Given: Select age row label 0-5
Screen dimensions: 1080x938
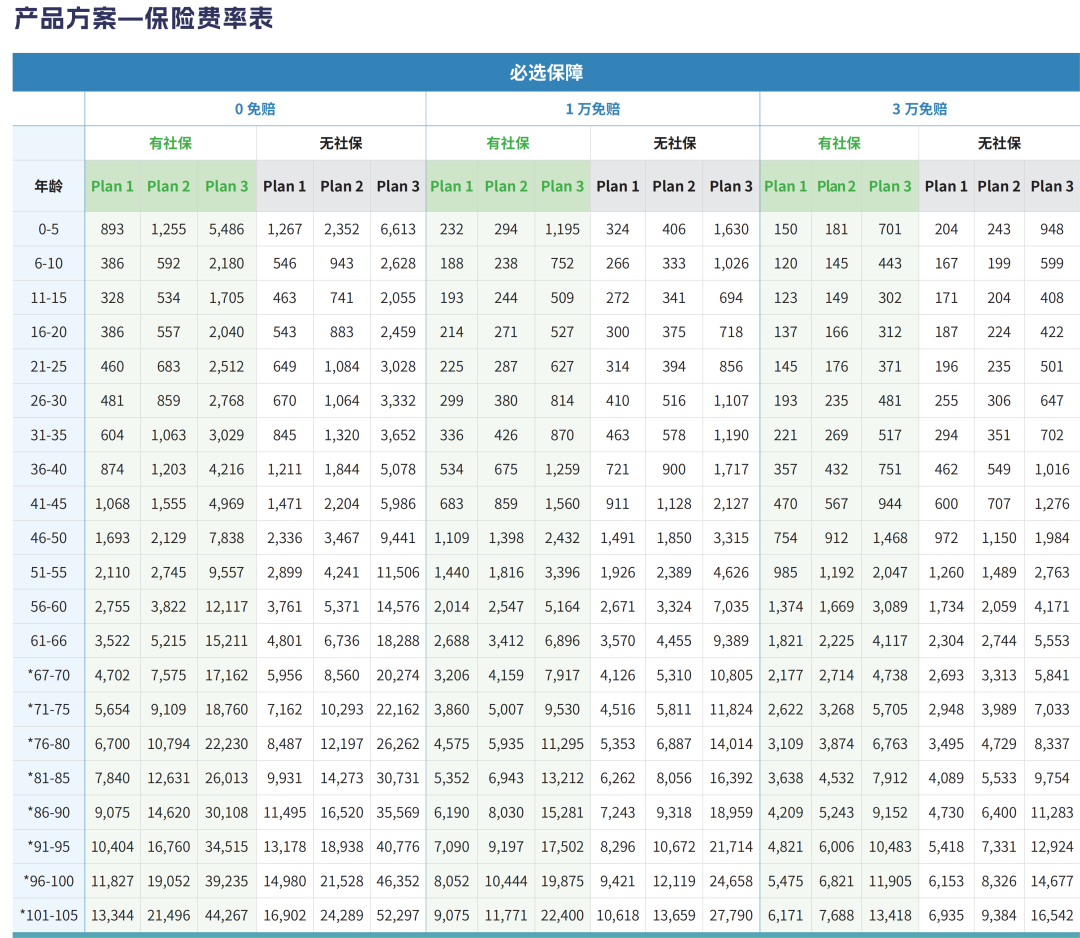Looking at the screenshot, I should (48, 229).
